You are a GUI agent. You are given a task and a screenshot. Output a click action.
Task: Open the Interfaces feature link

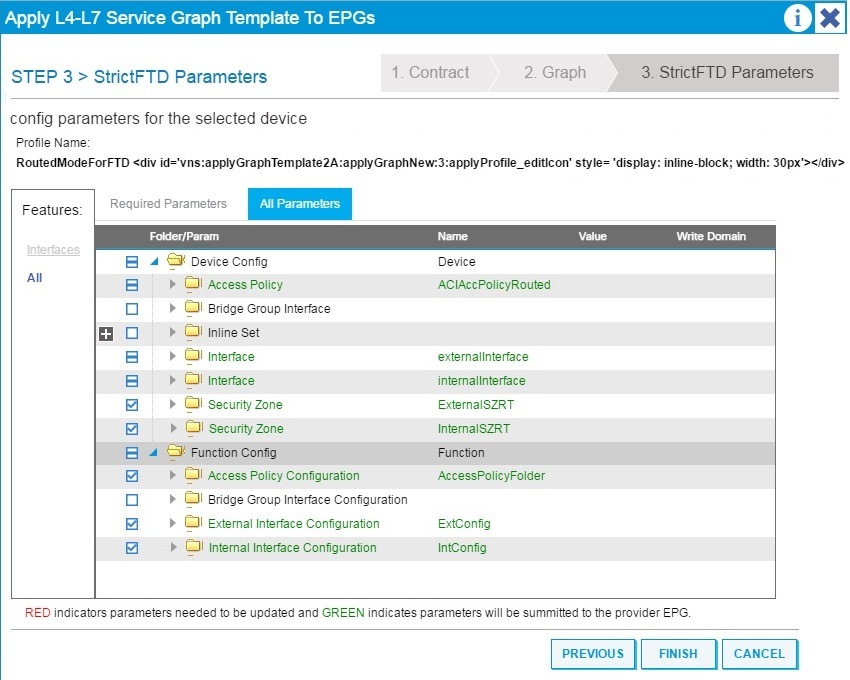click(53, 250)
